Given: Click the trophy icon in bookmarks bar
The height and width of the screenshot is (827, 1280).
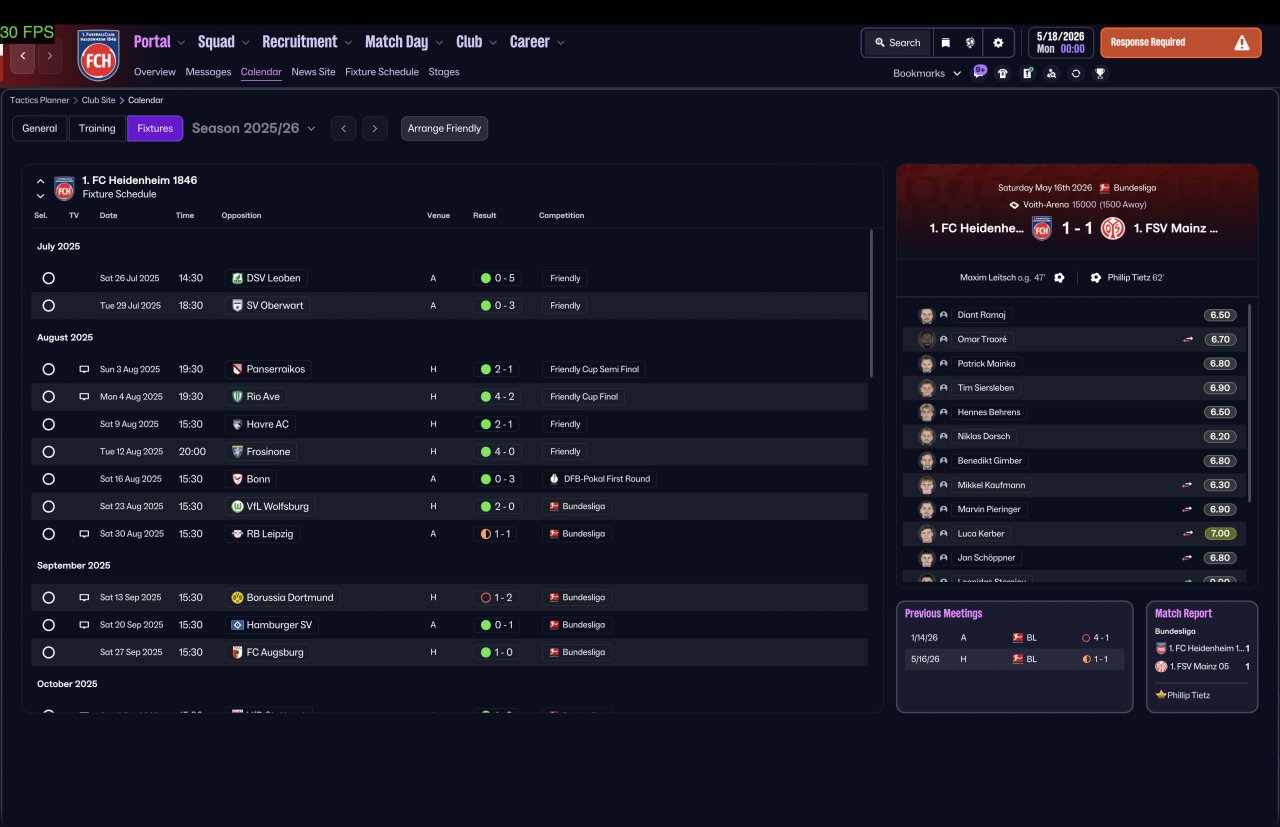Looking at the screenshot, I should tap(1100, 73).
